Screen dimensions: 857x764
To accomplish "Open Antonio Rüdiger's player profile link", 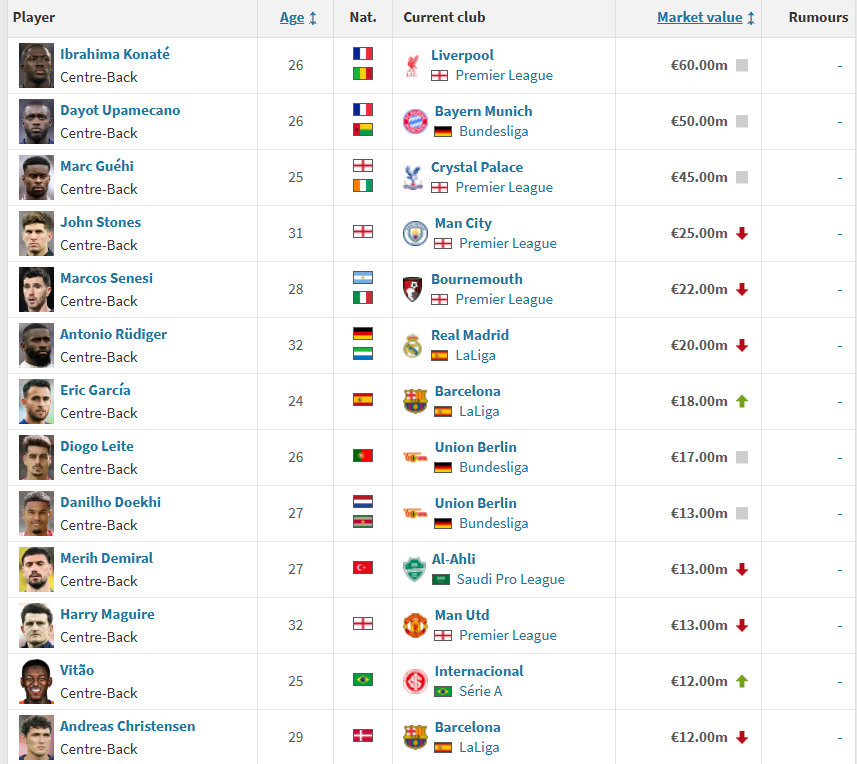I will (113, 335).
